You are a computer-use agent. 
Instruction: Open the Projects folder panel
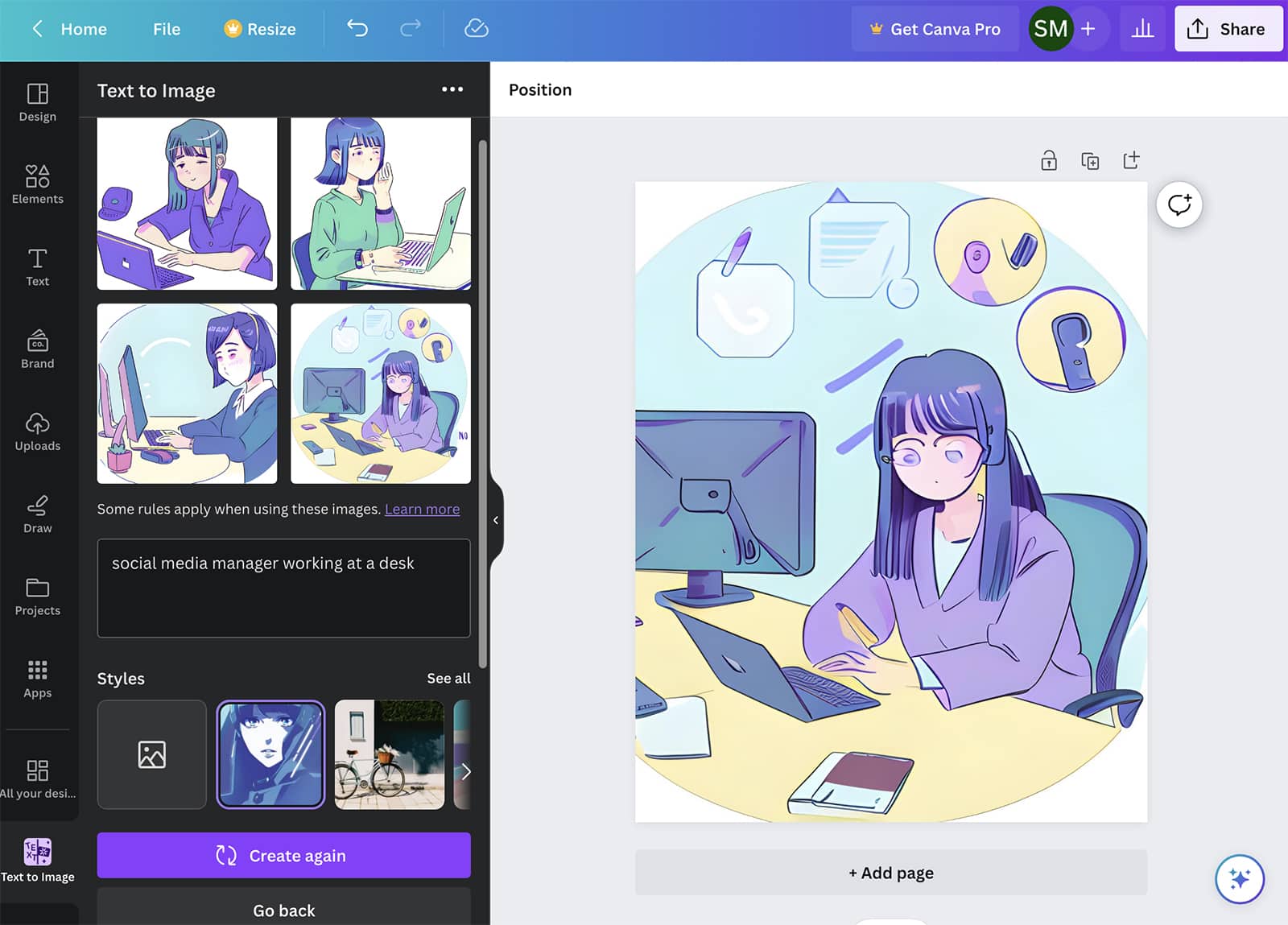pos(38,596)
